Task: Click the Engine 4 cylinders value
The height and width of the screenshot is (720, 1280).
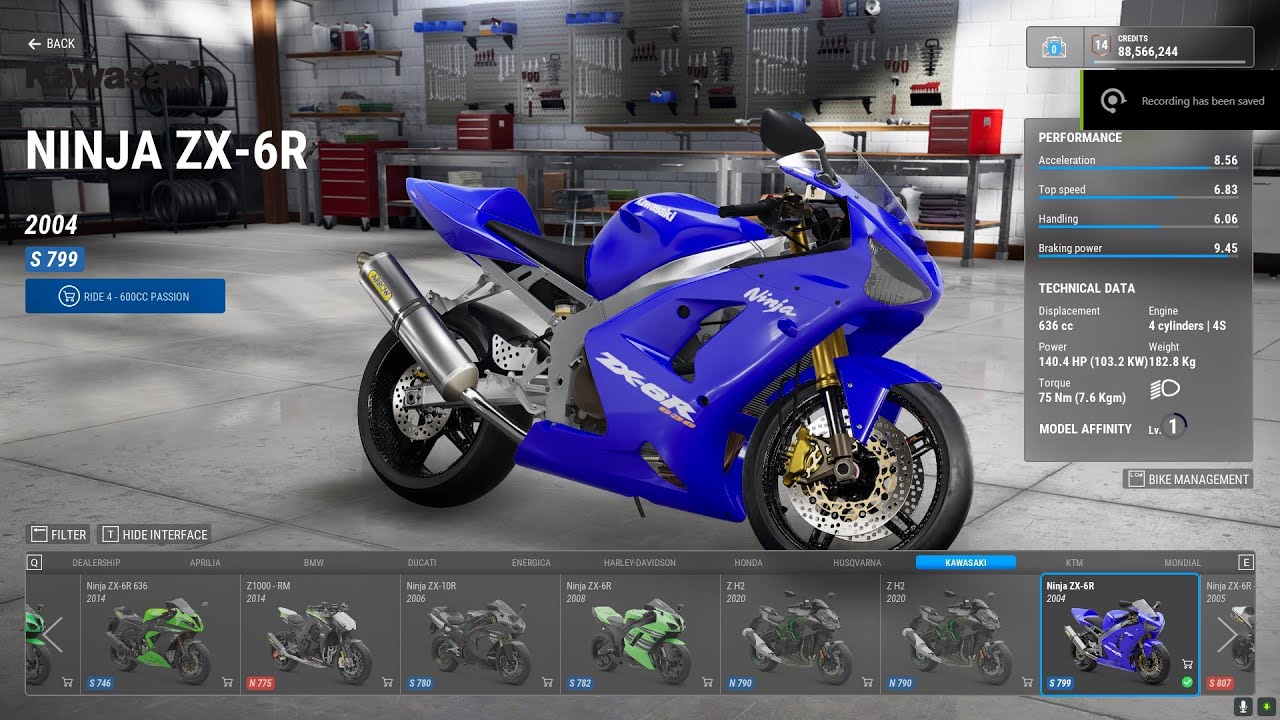Action: pos(1187,326)
